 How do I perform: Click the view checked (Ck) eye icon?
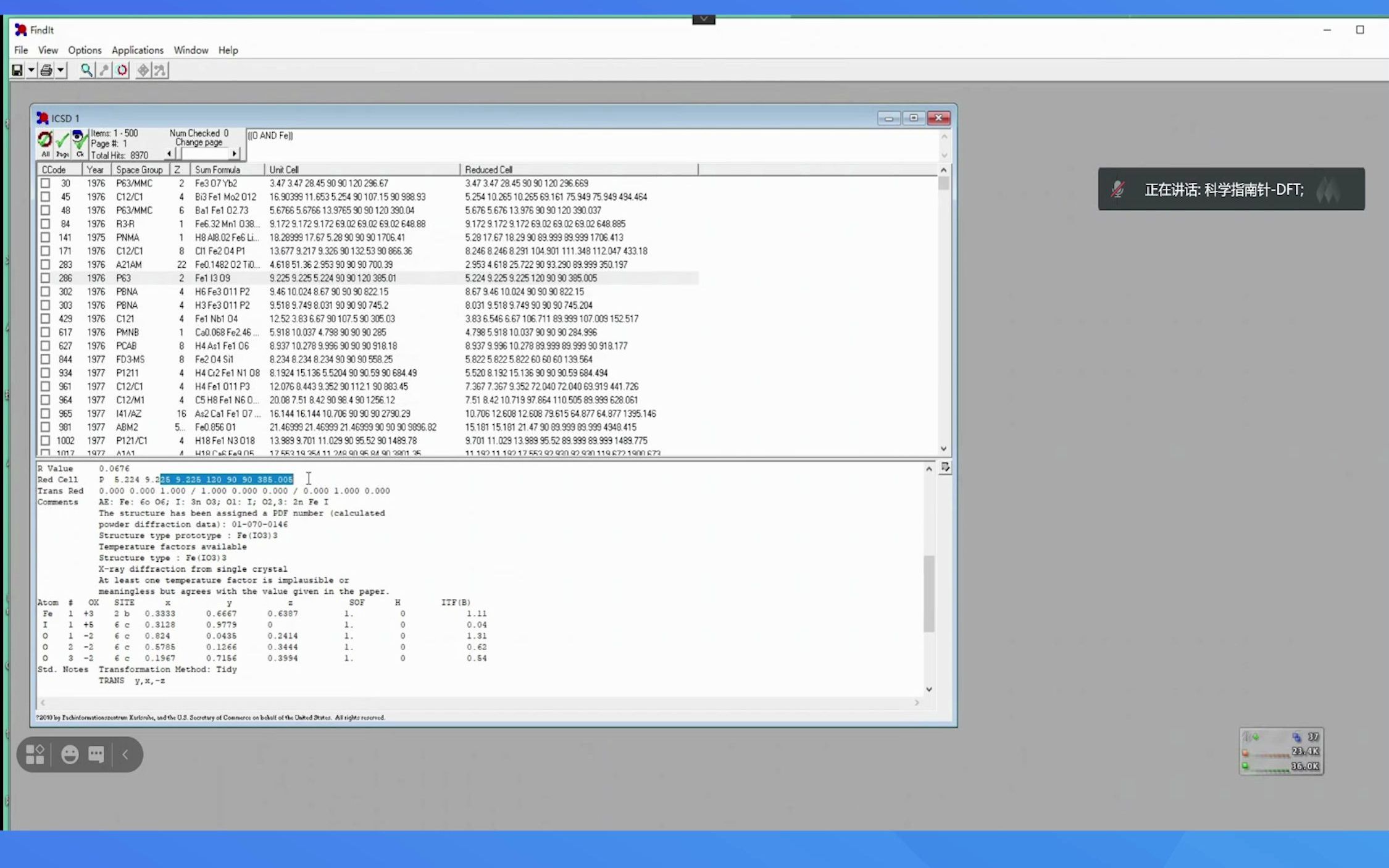(x=79, y=143)
